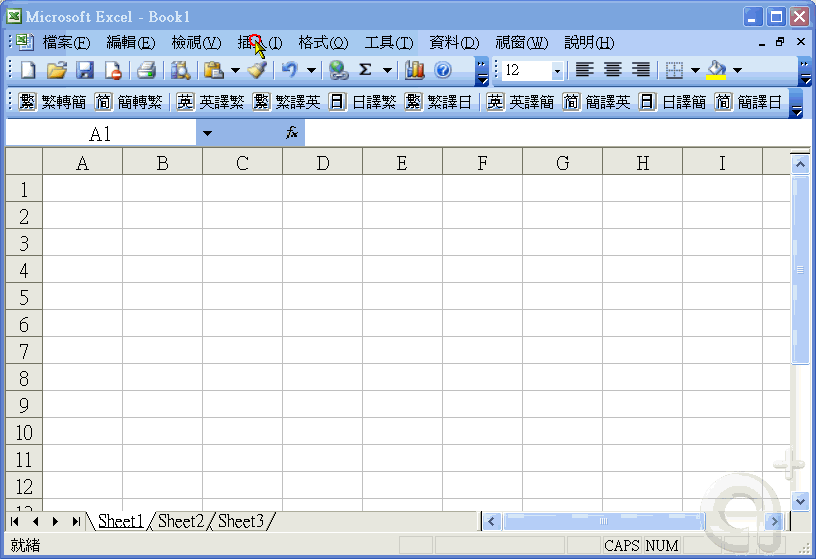Click the 簡轉繁 conversion button

coord(129,101)
